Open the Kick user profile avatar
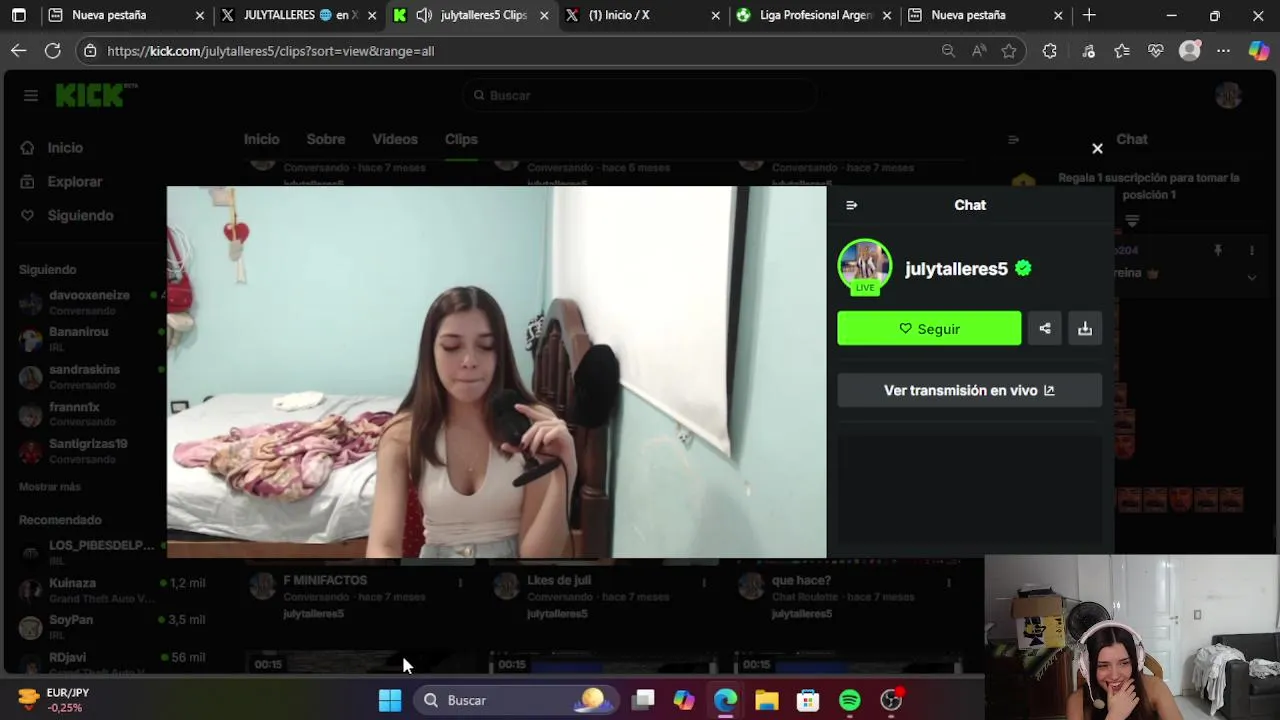Screen dimensions: 1280x720 click(x=1228, y=95)
